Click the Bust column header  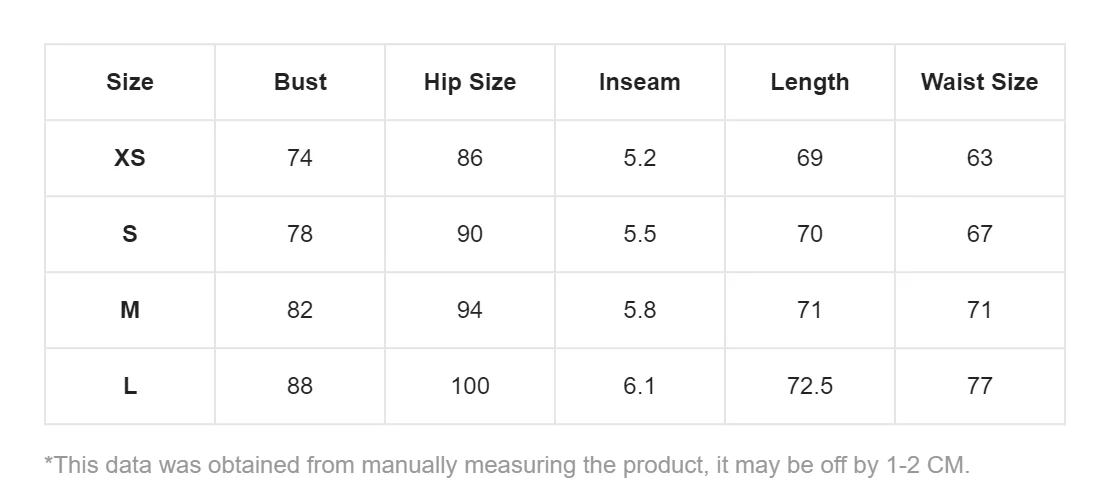[300, 82]
